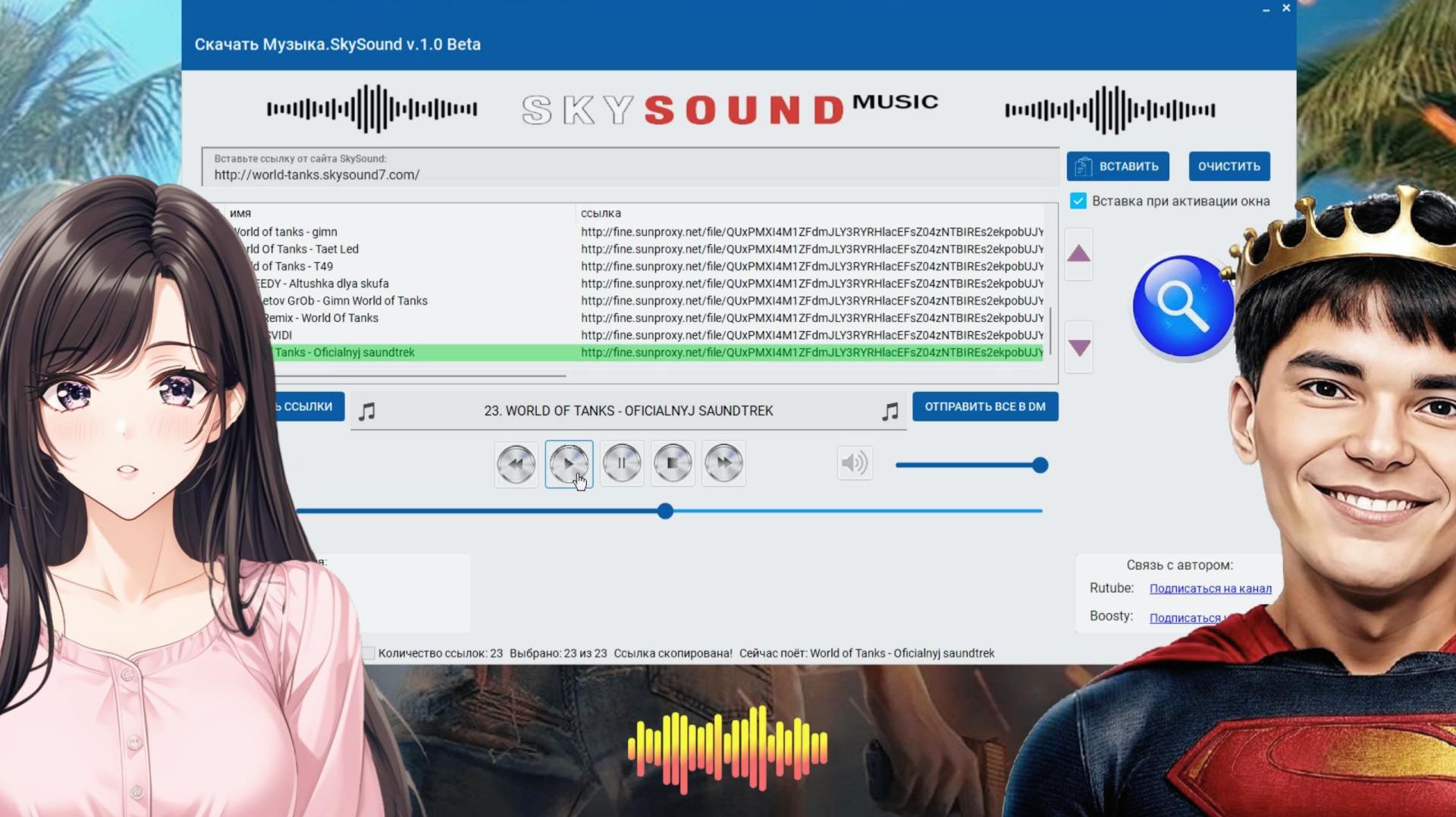The width and height of the screenshot is (1456, 817).
Task: Click the pink down arrow for the list
Action: tap(1078, 346)
